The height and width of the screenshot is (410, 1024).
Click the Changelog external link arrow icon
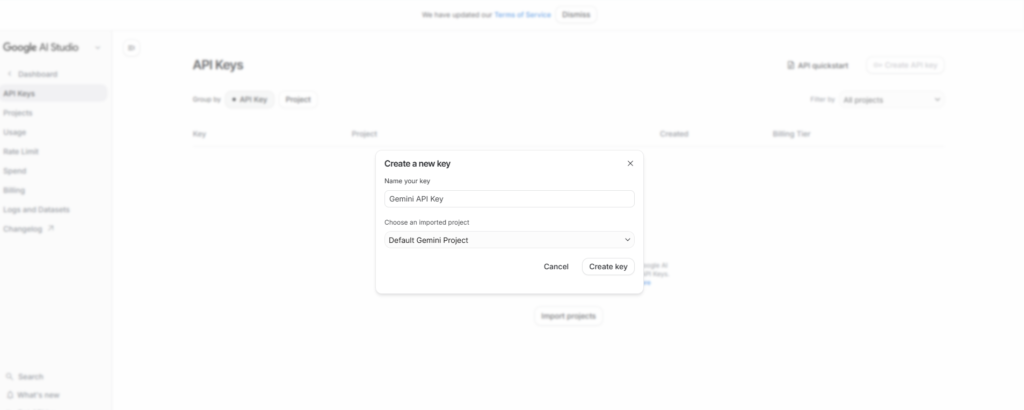[x=51, y=229]
